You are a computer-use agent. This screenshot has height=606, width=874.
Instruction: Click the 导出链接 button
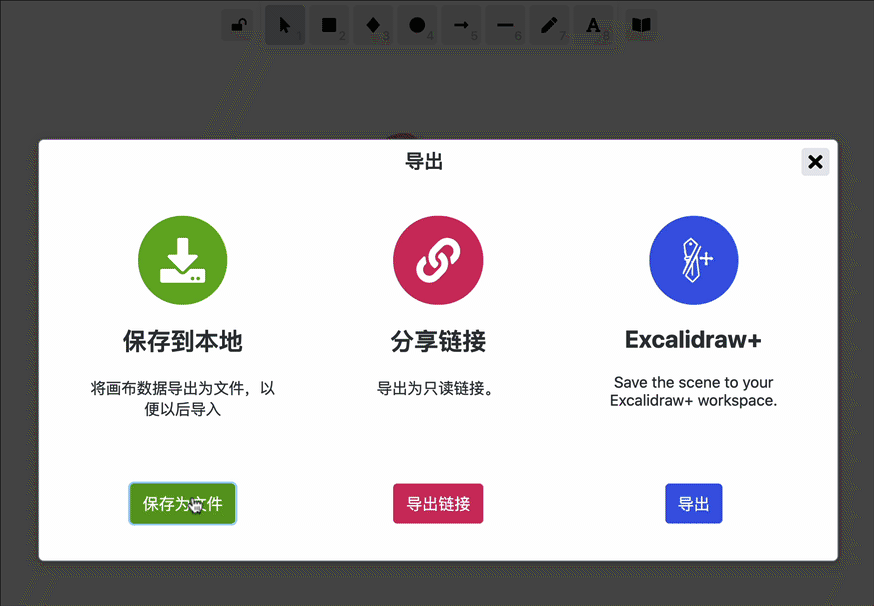438,503
